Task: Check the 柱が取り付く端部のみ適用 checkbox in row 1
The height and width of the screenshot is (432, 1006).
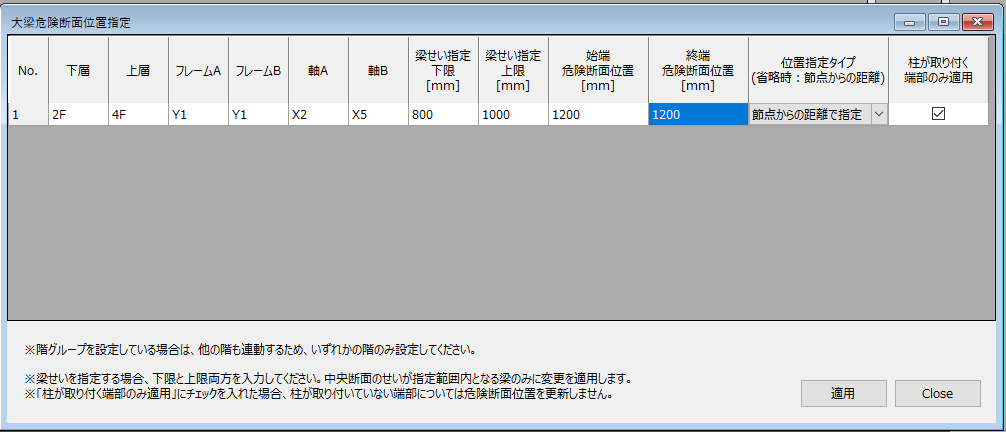Action: (x=937, y=115)
